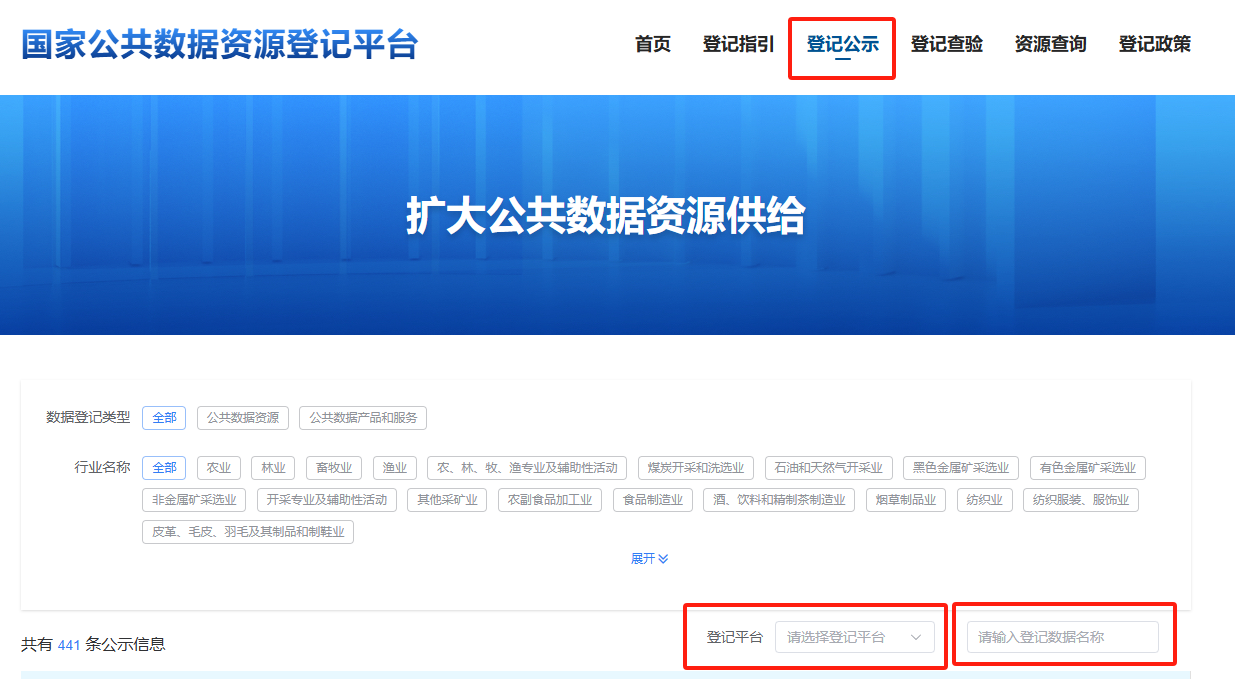Switch to 登记公示 tab
The width and height of the screenshot is (1235, 679).
[x=842, y=44]
